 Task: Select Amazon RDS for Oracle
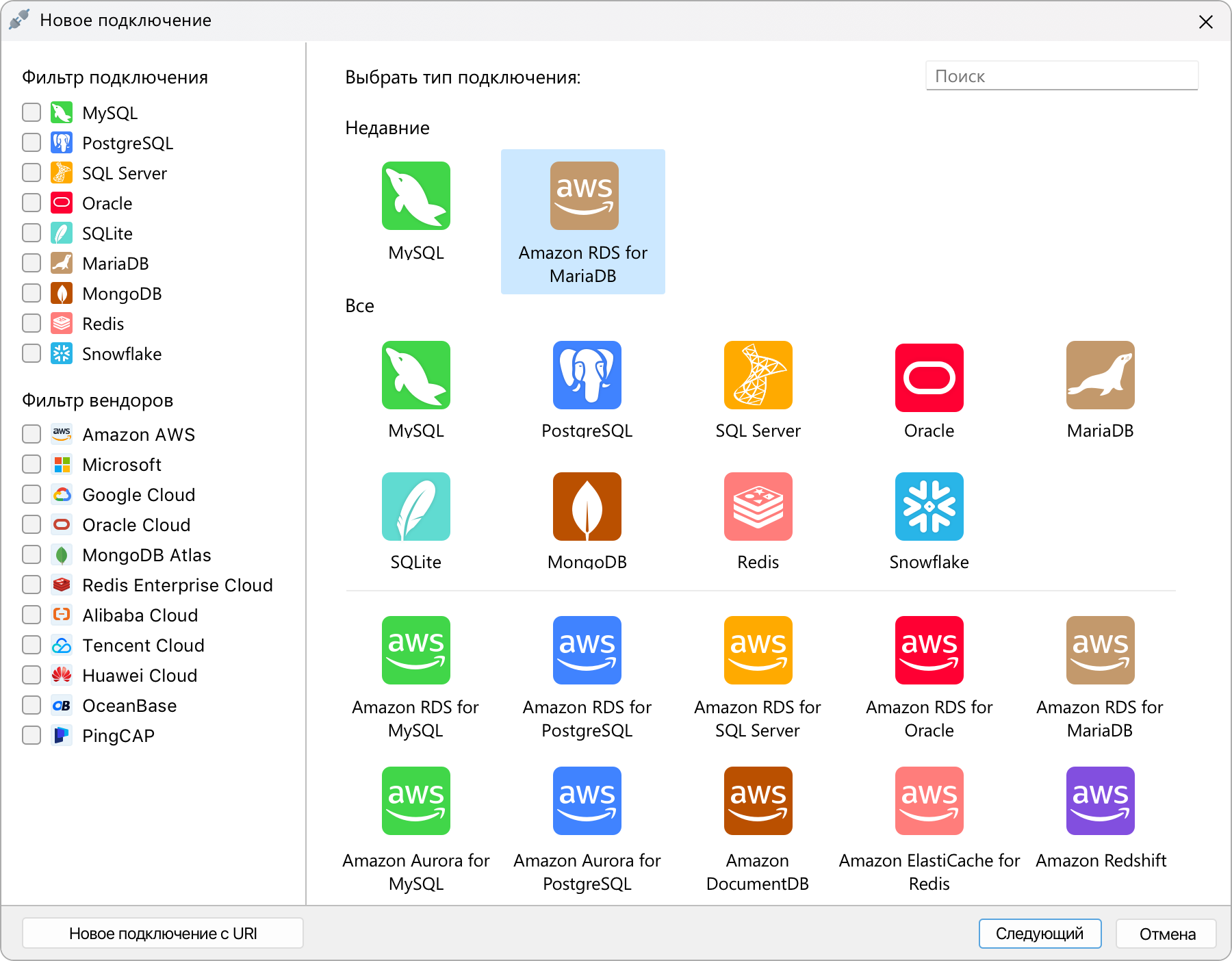(929, 650)
